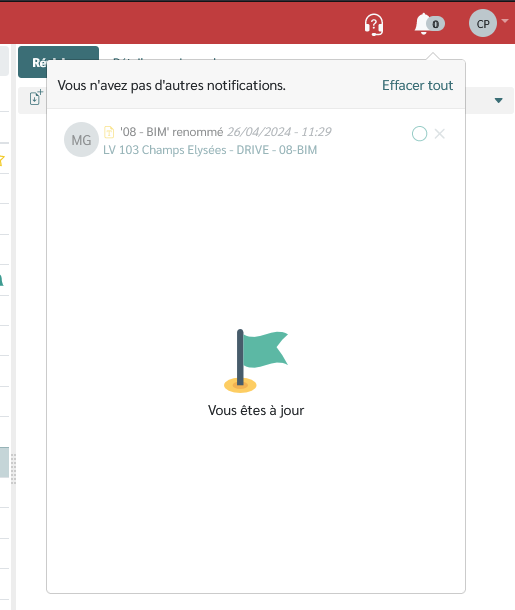Screen dimensions: 515x610
Task: Dismiss the '08 - BIM' renamed notification
Action: (x=440, y=134)
